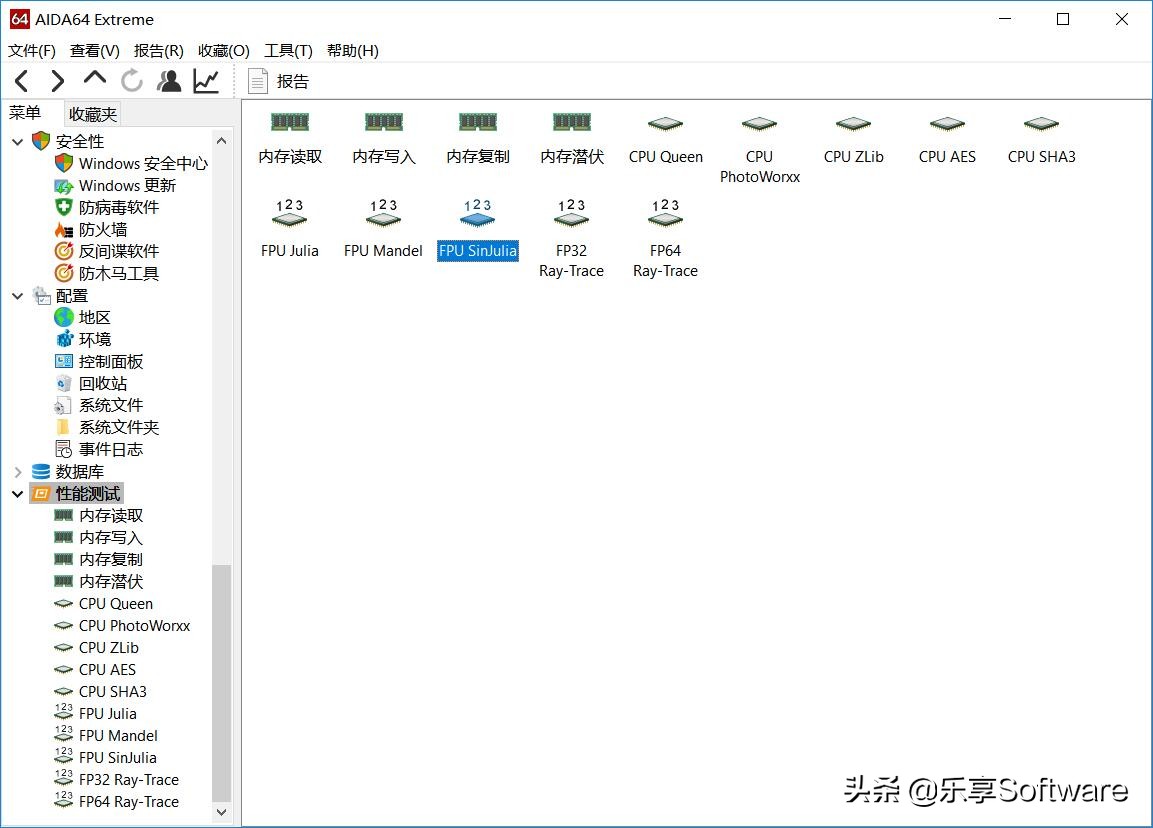This screenshot has height=828, width=1153.
Task: Run the 内存读取 memory read benchmark
Action: pos(289,138)
